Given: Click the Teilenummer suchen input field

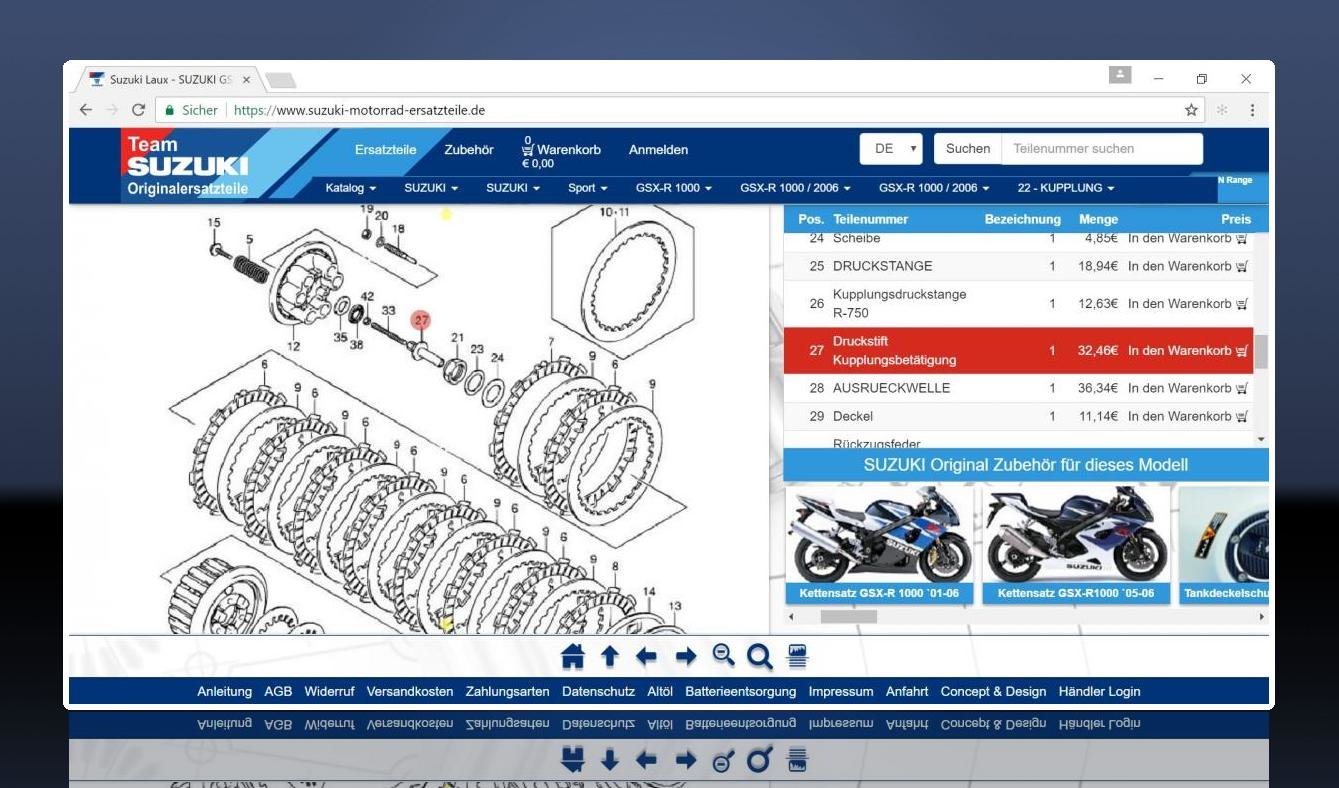Looking at the screenshot, I should [1102, 149].
